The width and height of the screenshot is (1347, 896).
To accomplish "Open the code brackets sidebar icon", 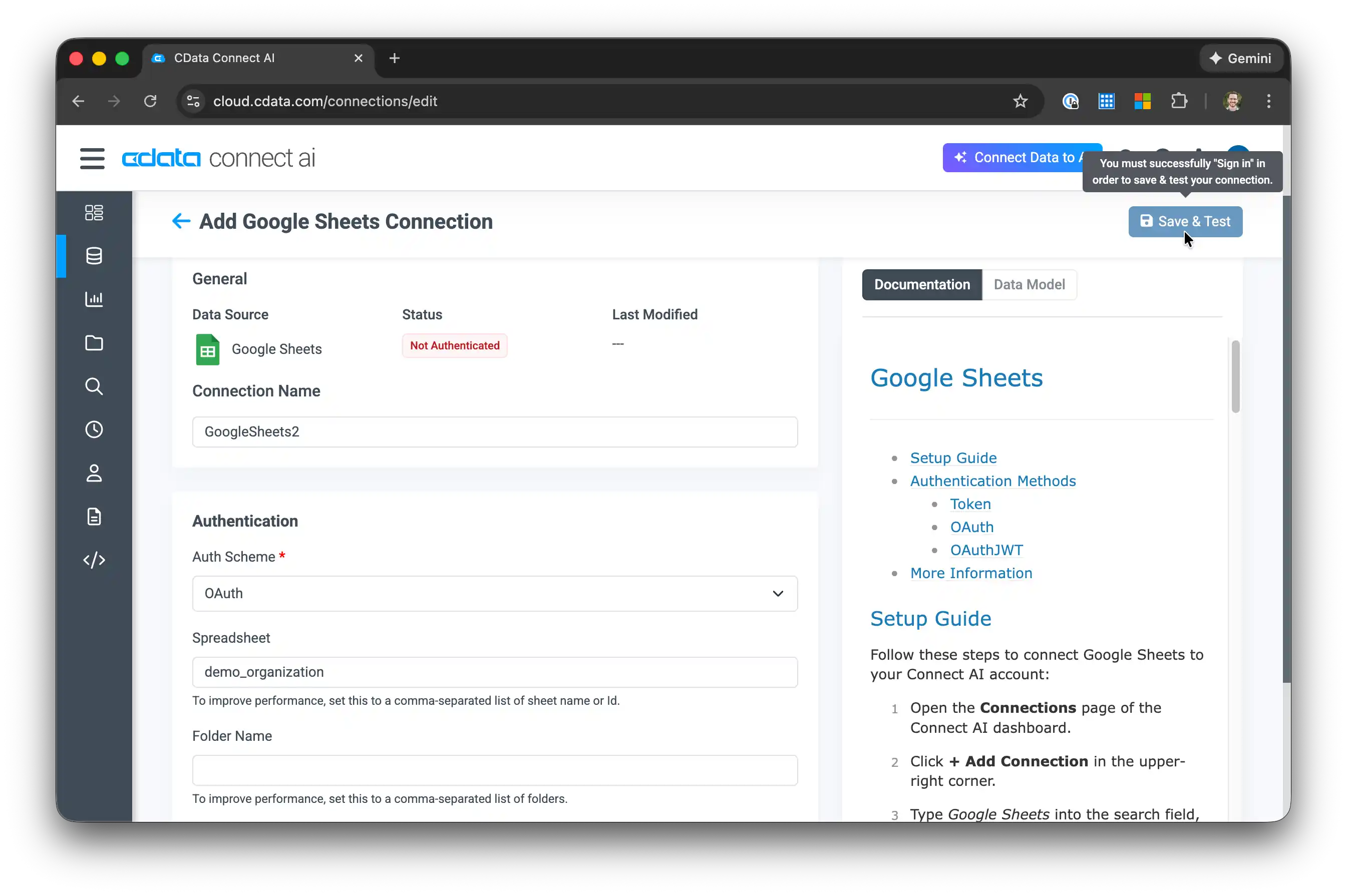I will point(94,560).
